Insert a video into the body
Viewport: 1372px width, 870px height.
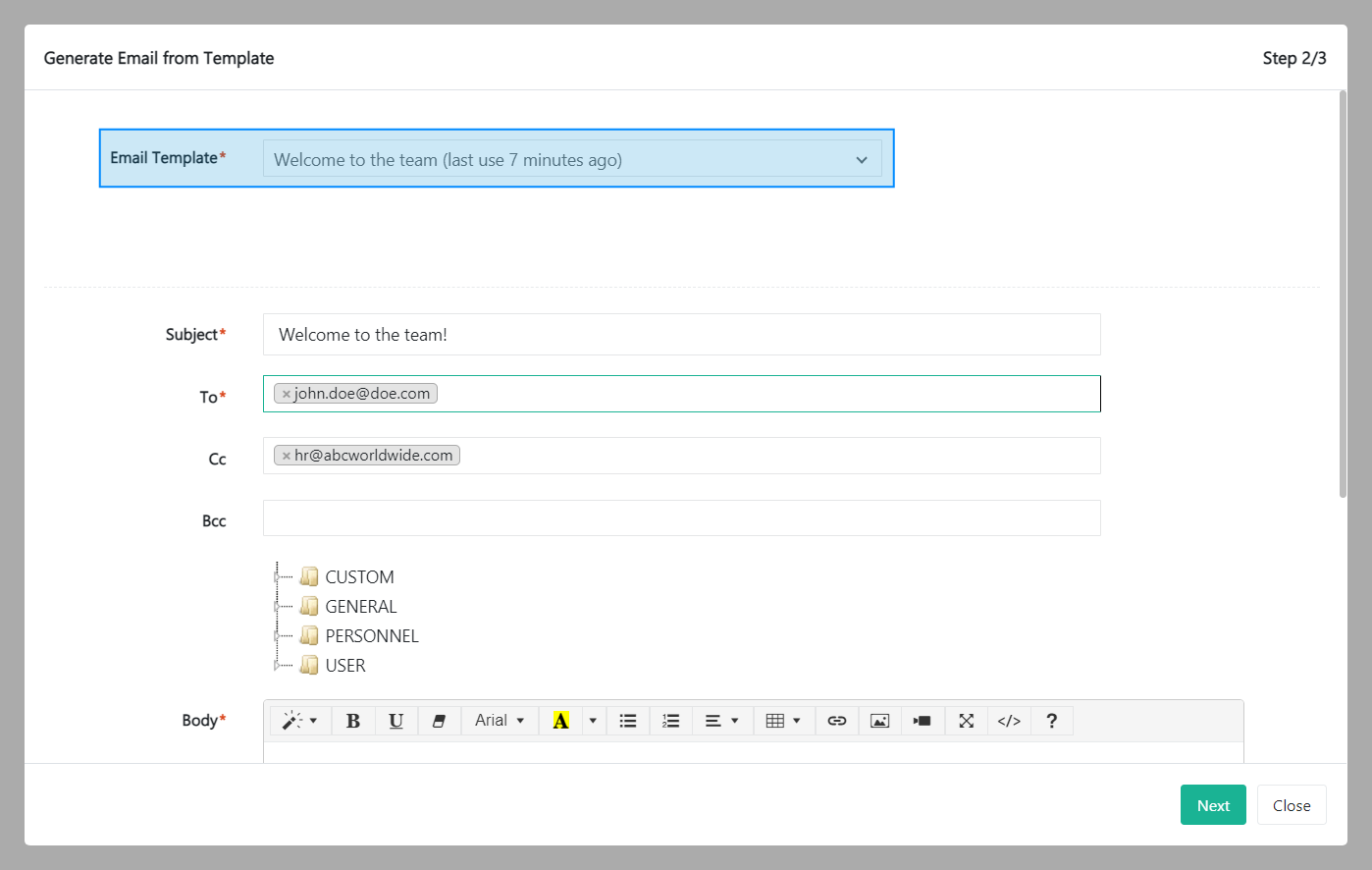[923, 721]
